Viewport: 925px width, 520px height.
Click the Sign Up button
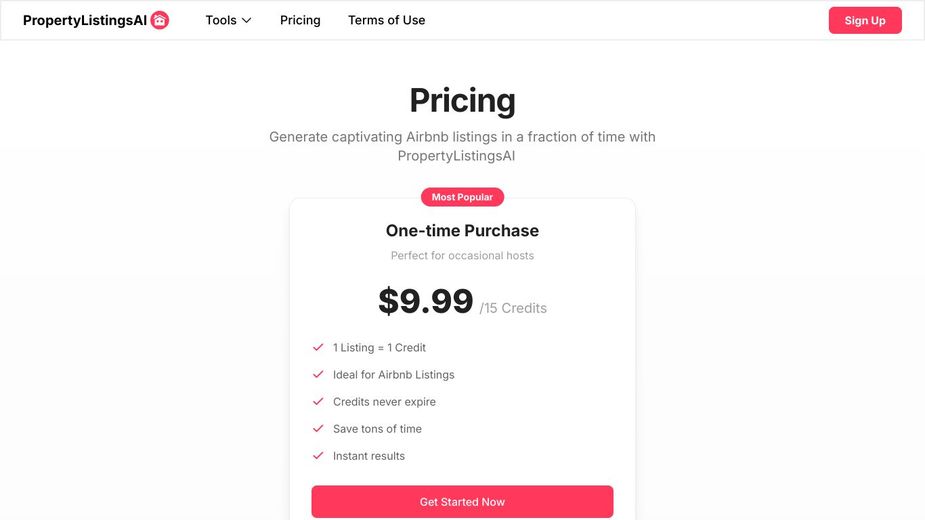coord(865,20)
